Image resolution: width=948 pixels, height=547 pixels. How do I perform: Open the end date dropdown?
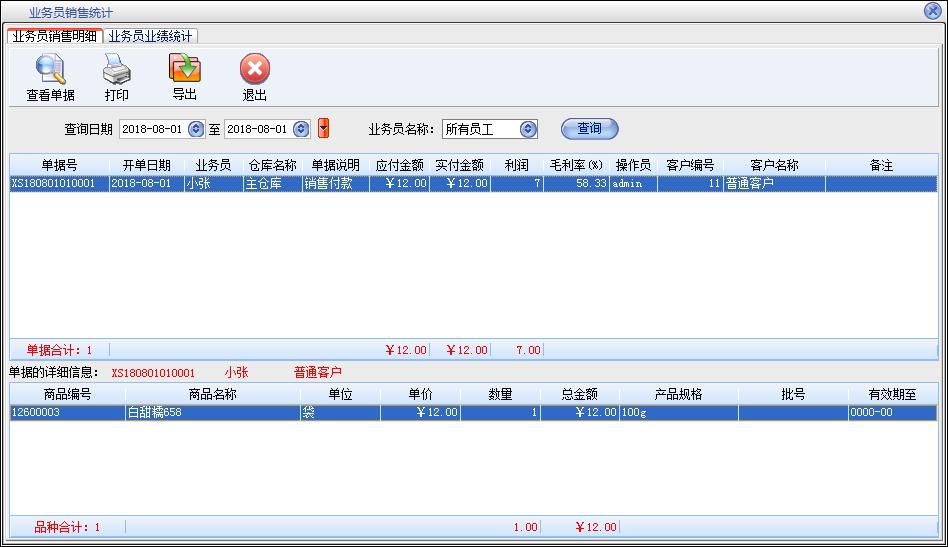(302, 129)
